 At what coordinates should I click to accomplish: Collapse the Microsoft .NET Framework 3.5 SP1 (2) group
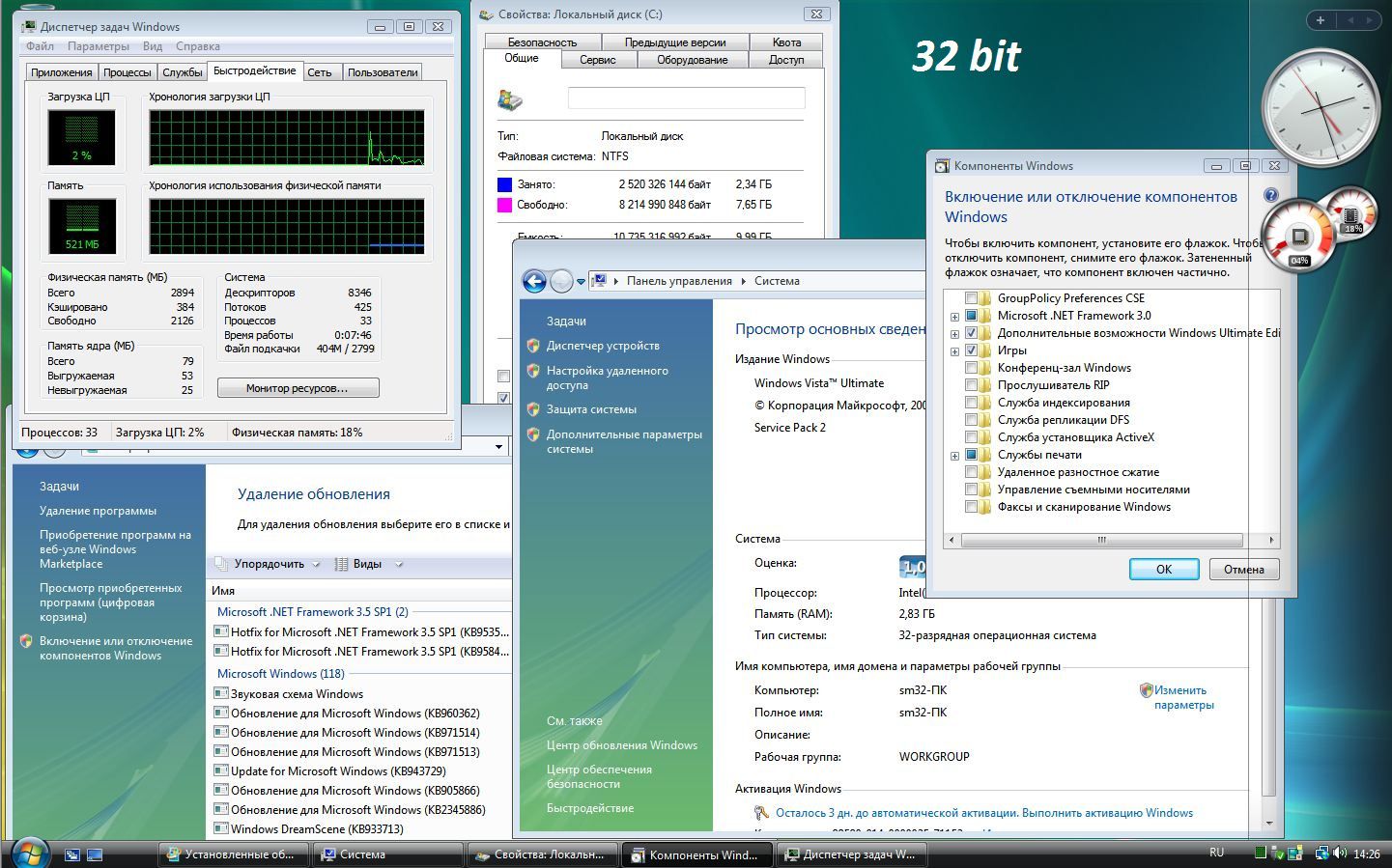point(312,612)
